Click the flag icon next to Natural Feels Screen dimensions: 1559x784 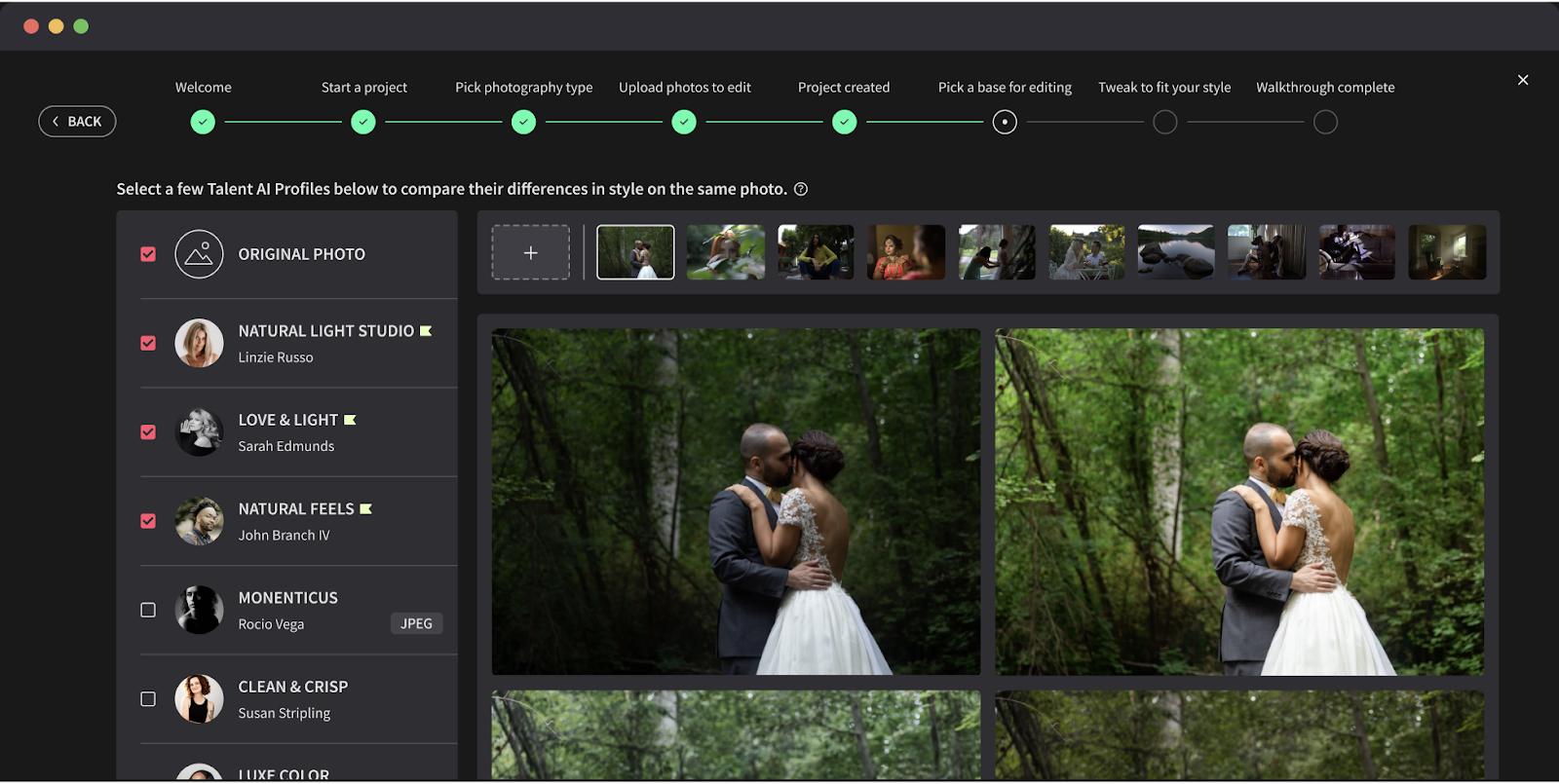click(x=366, y=508)
